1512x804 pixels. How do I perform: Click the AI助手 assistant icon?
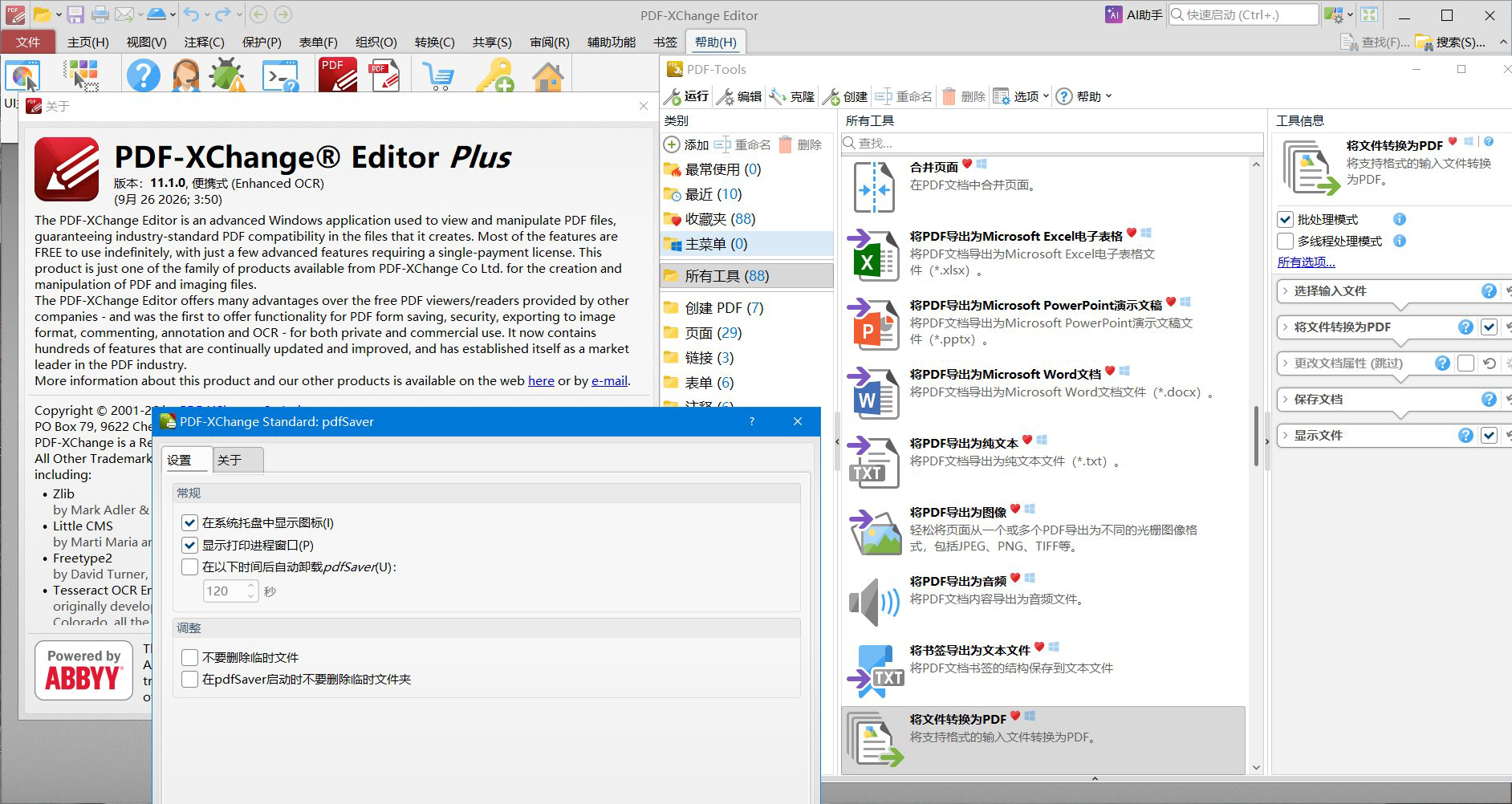point(1133,14)
